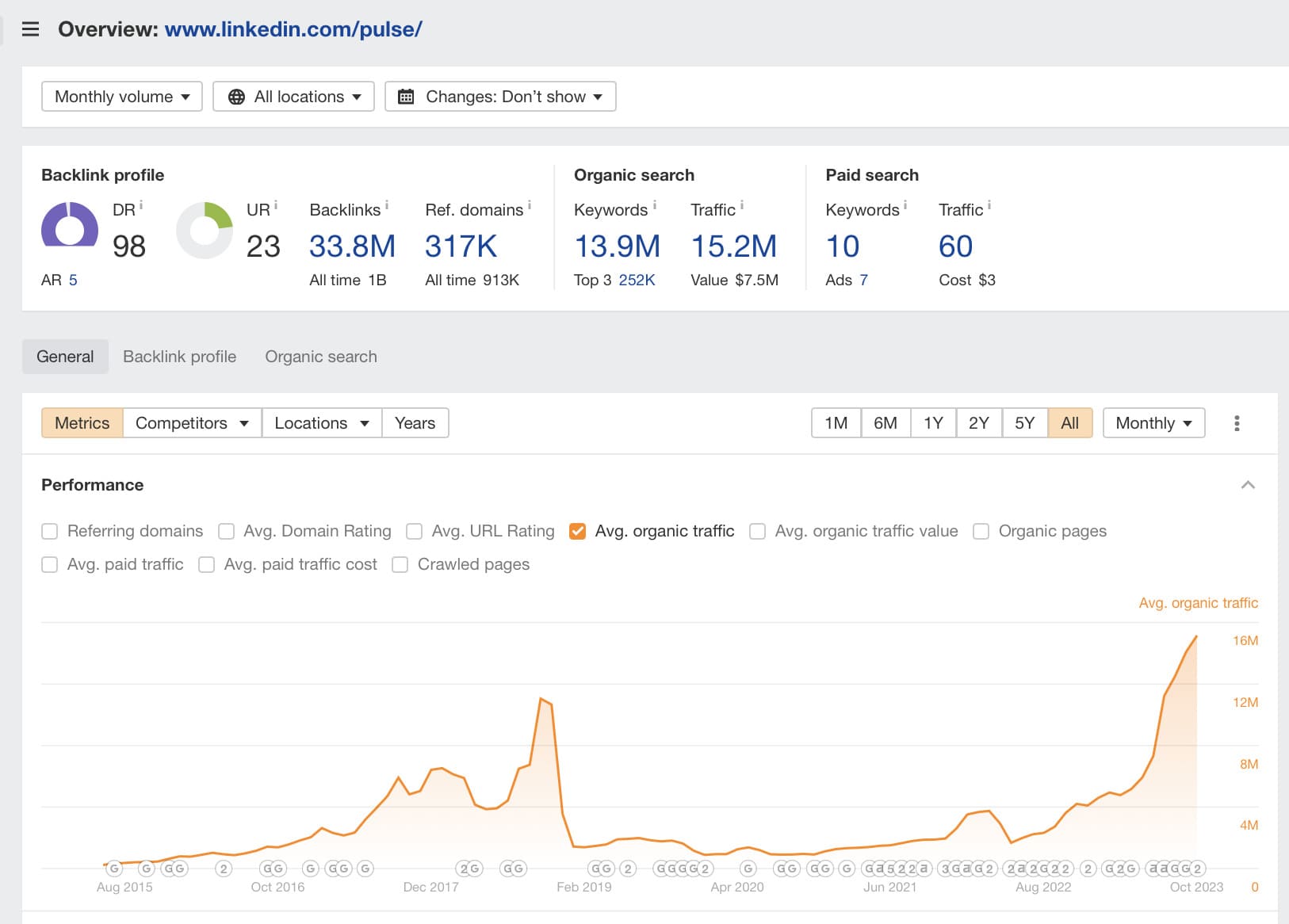Screen dimensions: 1289x924
Task: Uncheck Avg. organic traffic checkbox
Action: 578,531
